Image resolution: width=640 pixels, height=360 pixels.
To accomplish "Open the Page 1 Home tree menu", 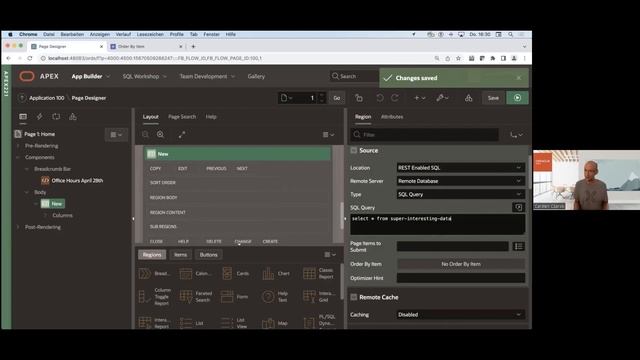I will click(116, 135).
